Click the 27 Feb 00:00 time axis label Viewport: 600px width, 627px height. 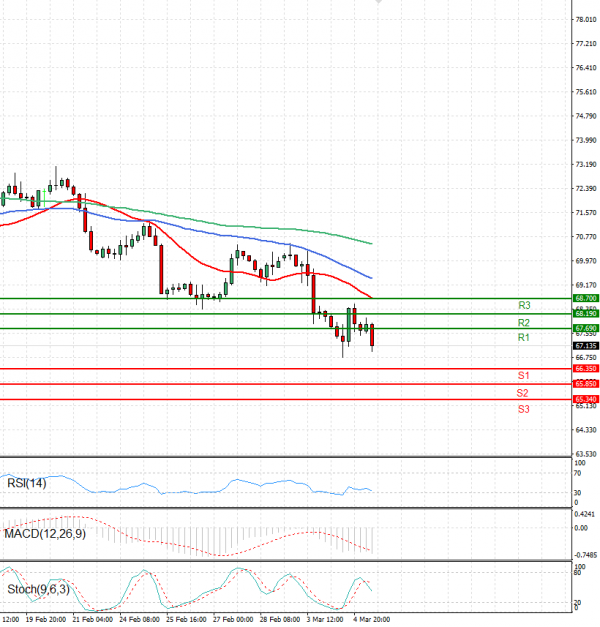(233, 620)
